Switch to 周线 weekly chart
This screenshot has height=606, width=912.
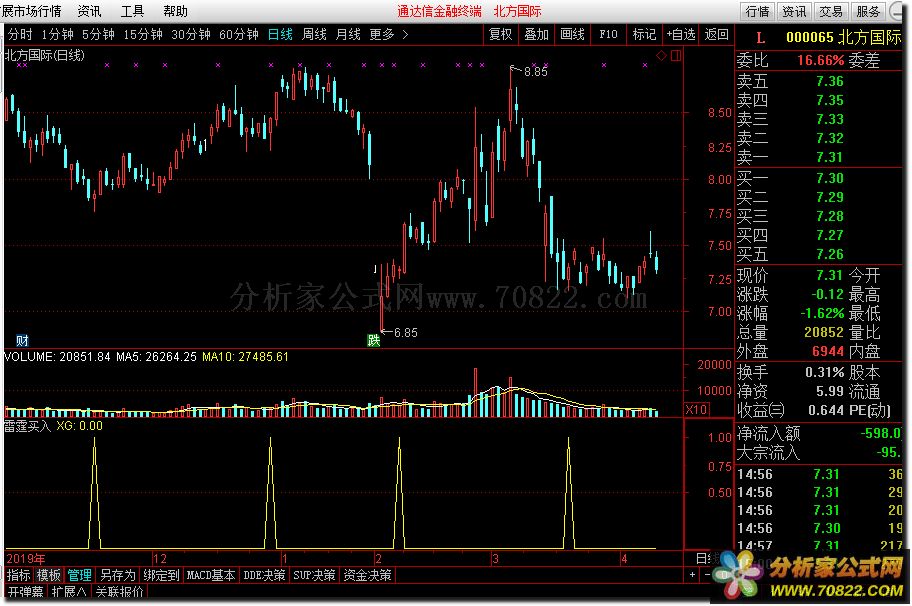tap(314, 35)
